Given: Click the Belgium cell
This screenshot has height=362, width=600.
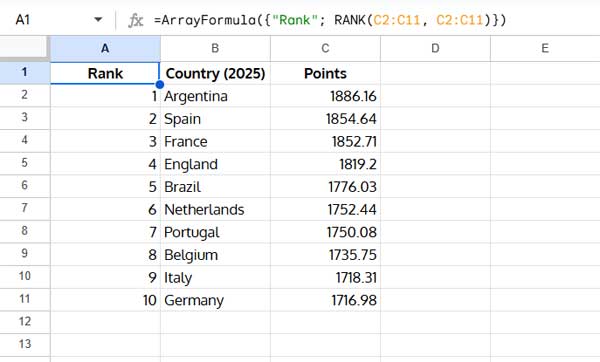Looking at the screenshot, I should point(215,254).
